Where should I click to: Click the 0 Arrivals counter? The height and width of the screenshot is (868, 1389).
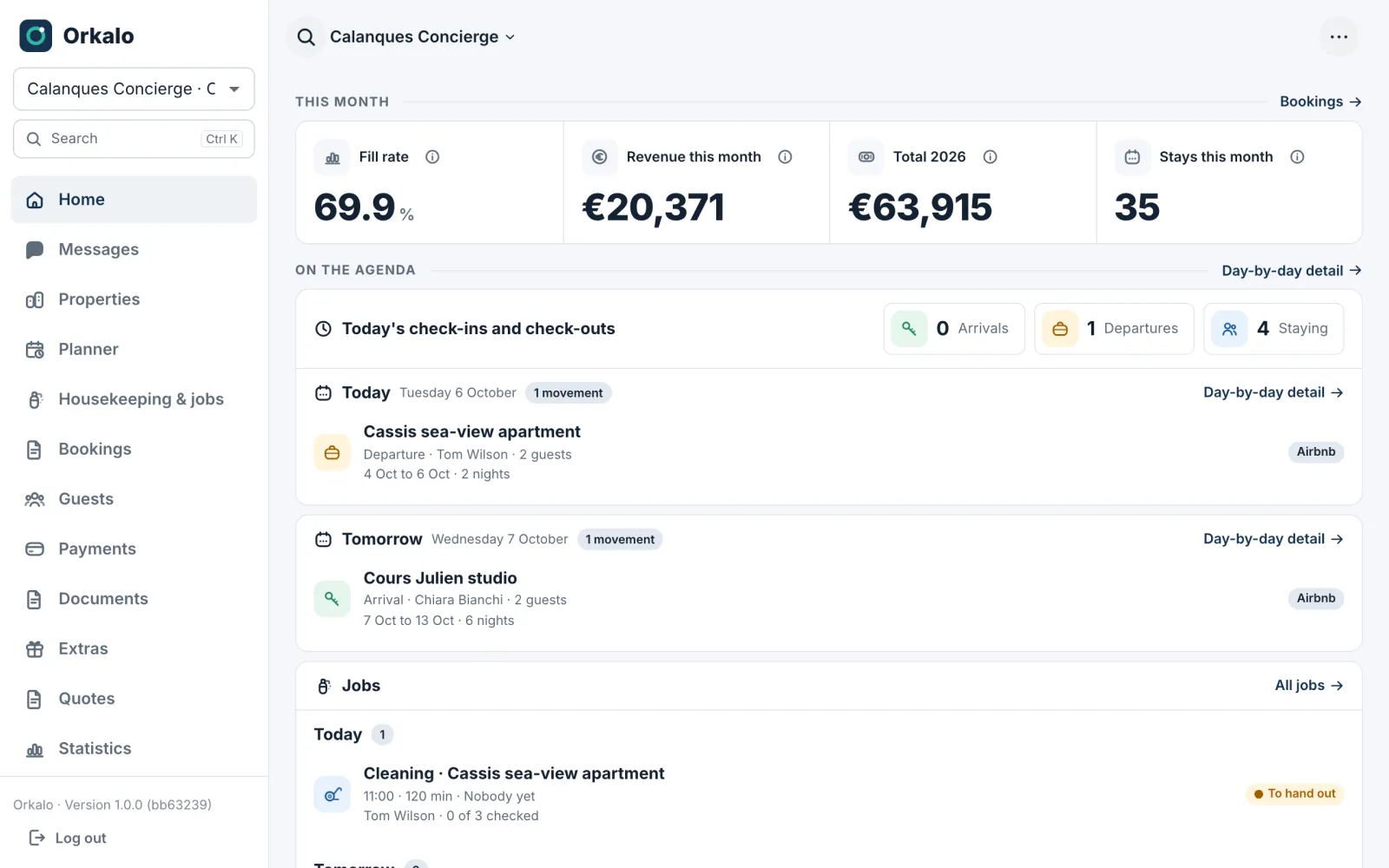[x=954, y=329]
